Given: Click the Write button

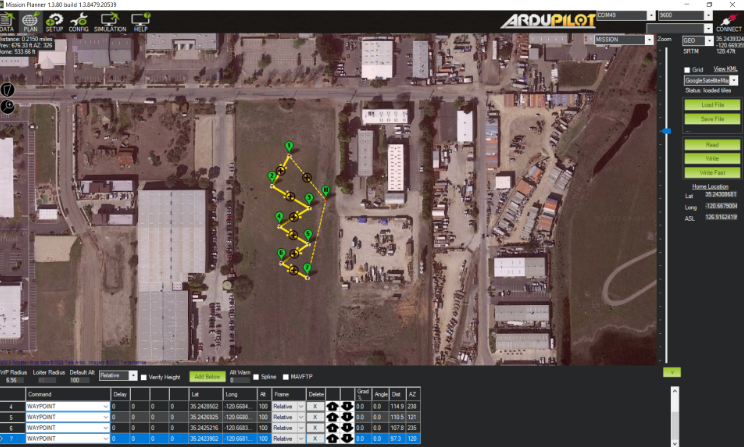Looking at the screenshot, I should click(712, 158).
